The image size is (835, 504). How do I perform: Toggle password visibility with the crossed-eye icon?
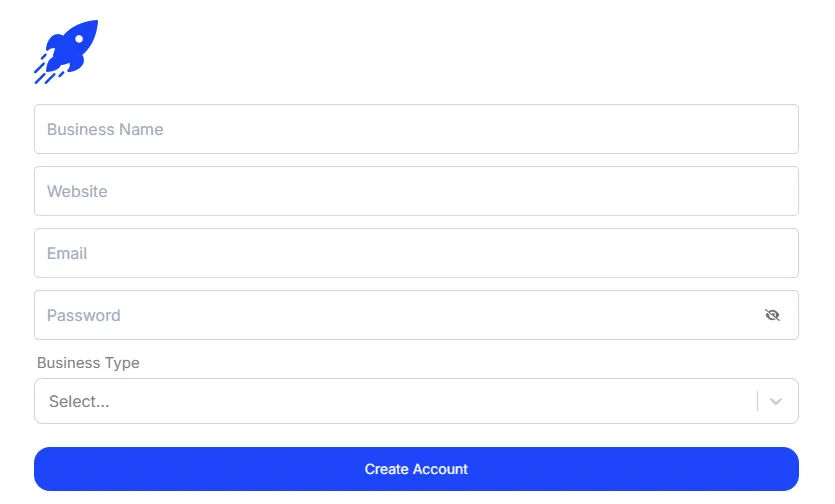(x=772, y=315)
